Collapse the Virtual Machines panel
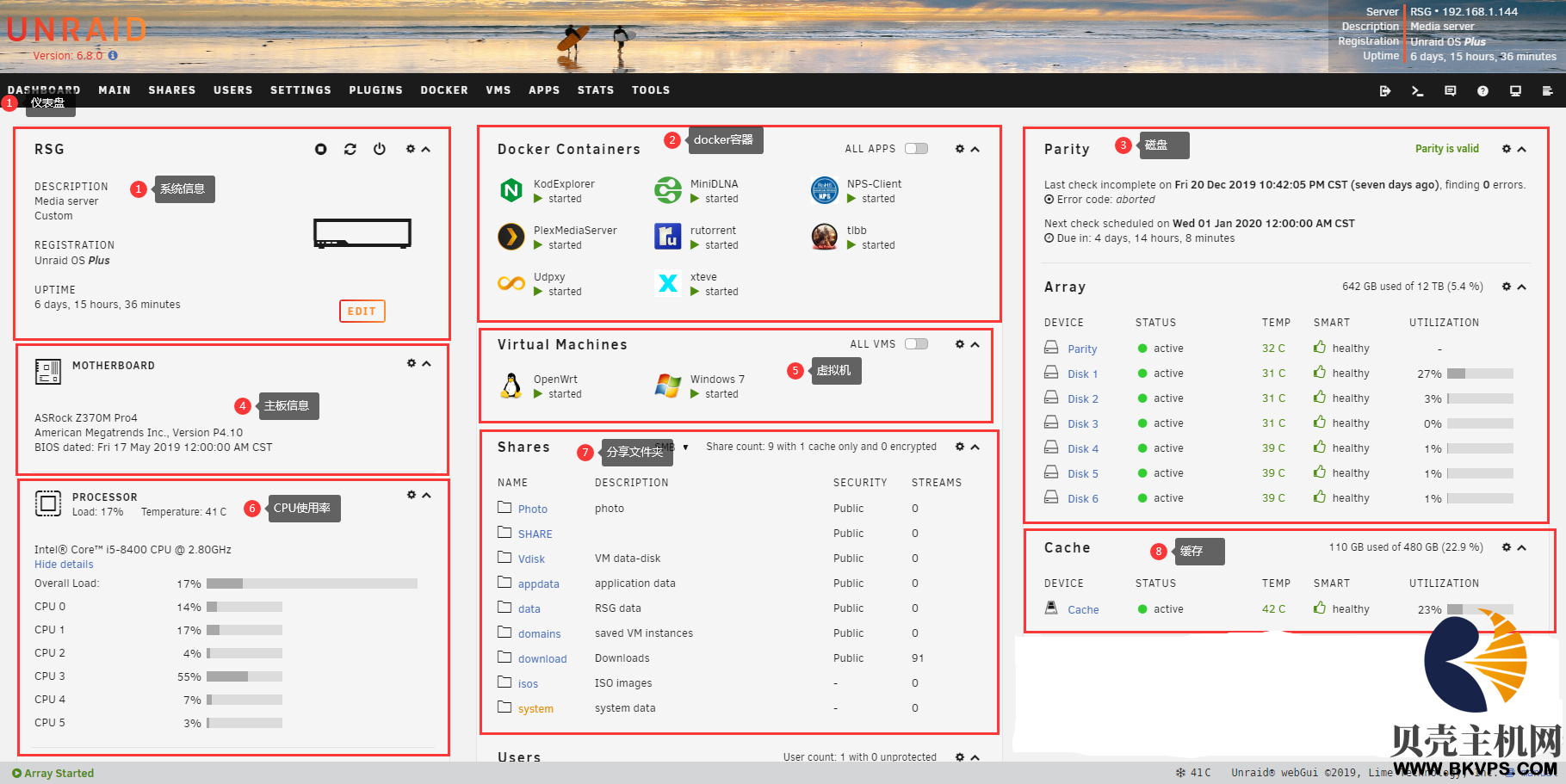 [975, 344]
